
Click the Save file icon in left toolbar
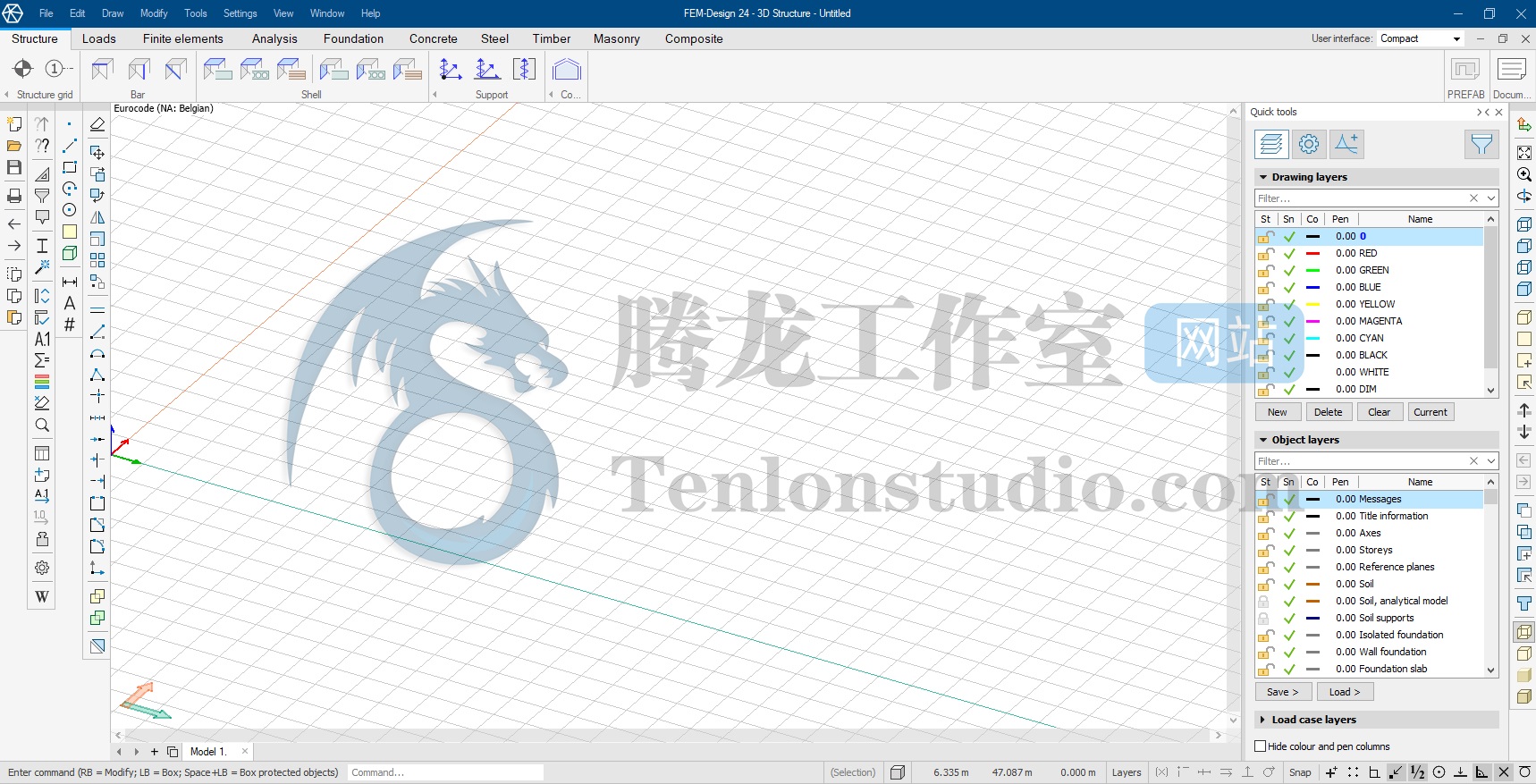coord(14,167)
